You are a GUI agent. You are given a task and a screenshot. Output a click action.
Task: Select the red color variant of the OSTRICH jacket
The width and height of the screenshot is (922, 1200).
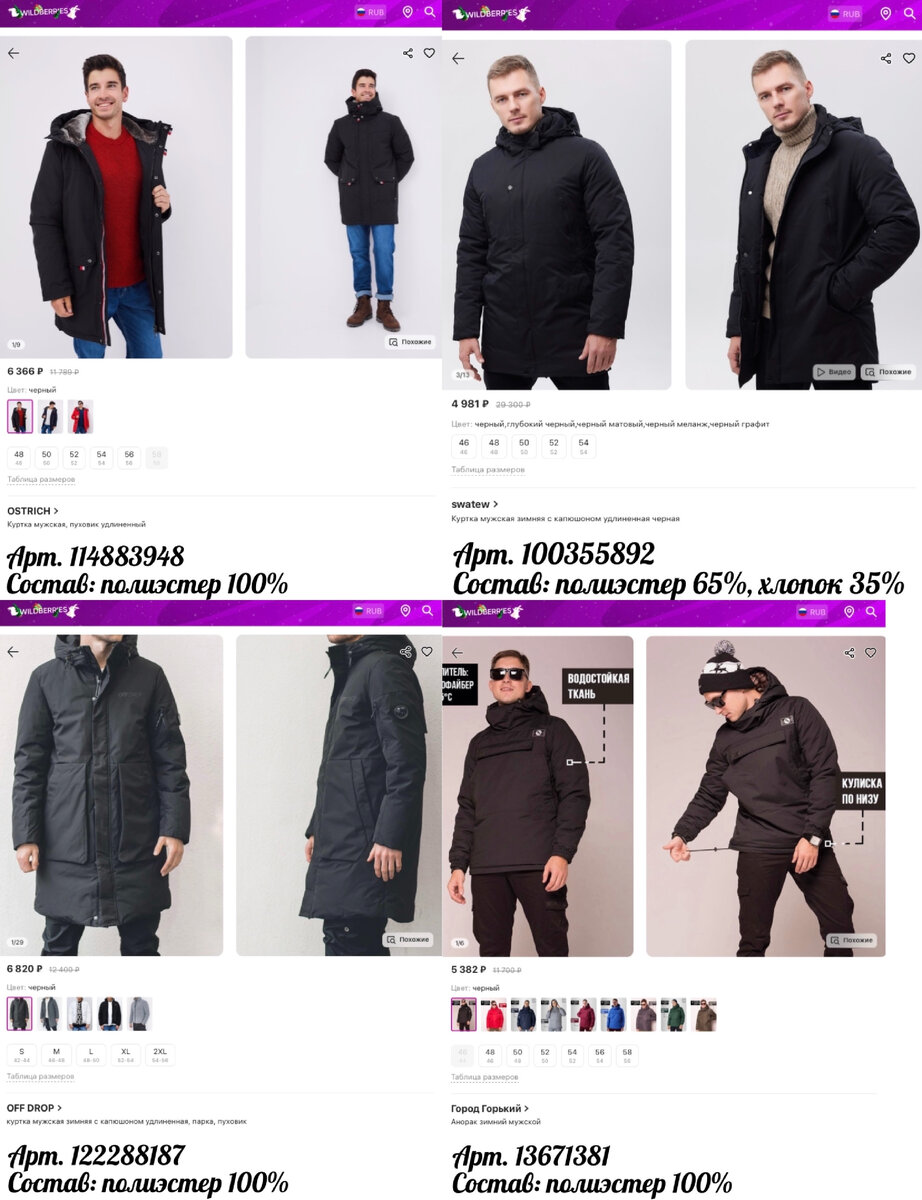(x=80, y=416)
